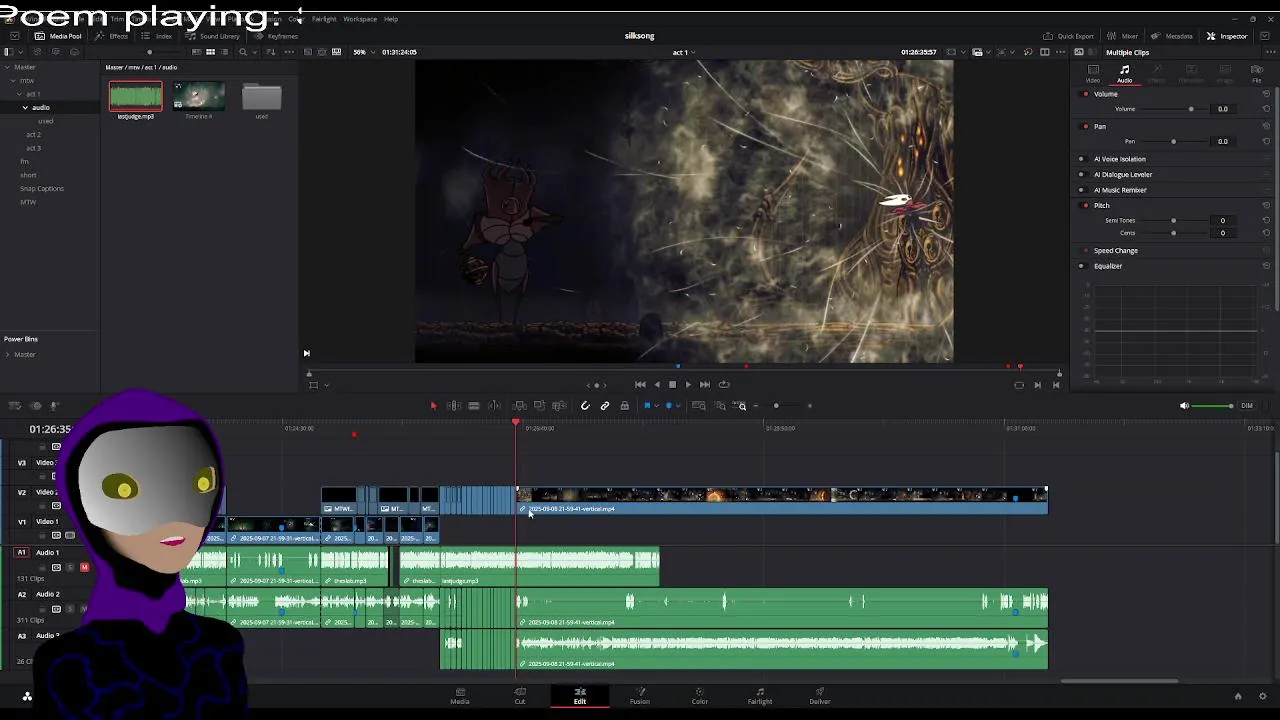Switch media pool to list view
Viewport: 1280px width, 720px height.
point(227,52)
